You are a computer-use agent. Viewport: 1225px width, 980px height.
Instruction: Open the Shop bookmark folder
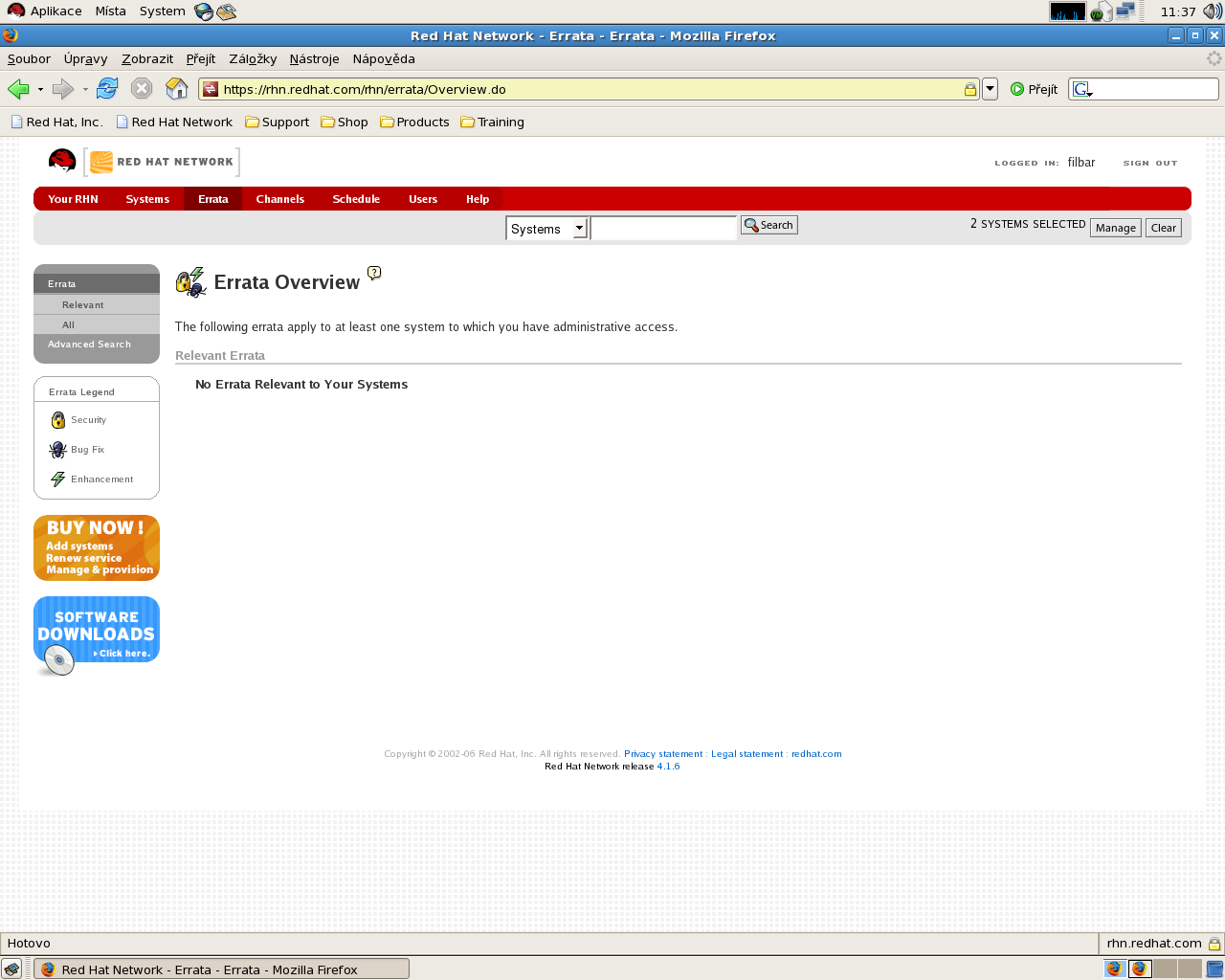coord(345,122)
